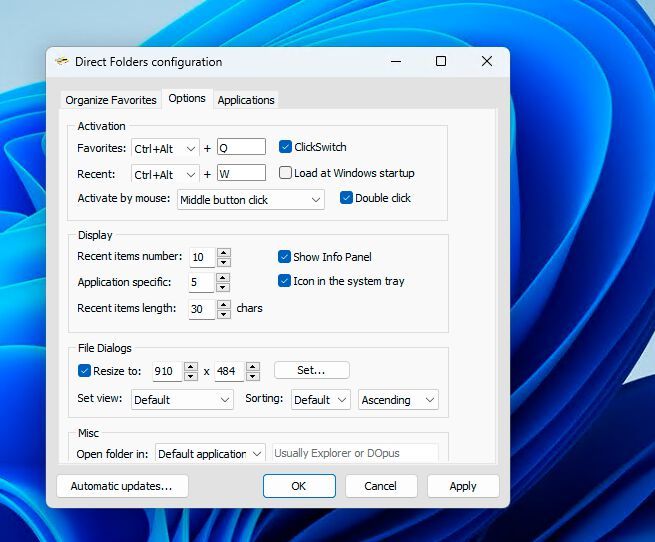
Task: Open Recent modifier dropdown Ctrl+Alt
Action: tap(165, 174)
